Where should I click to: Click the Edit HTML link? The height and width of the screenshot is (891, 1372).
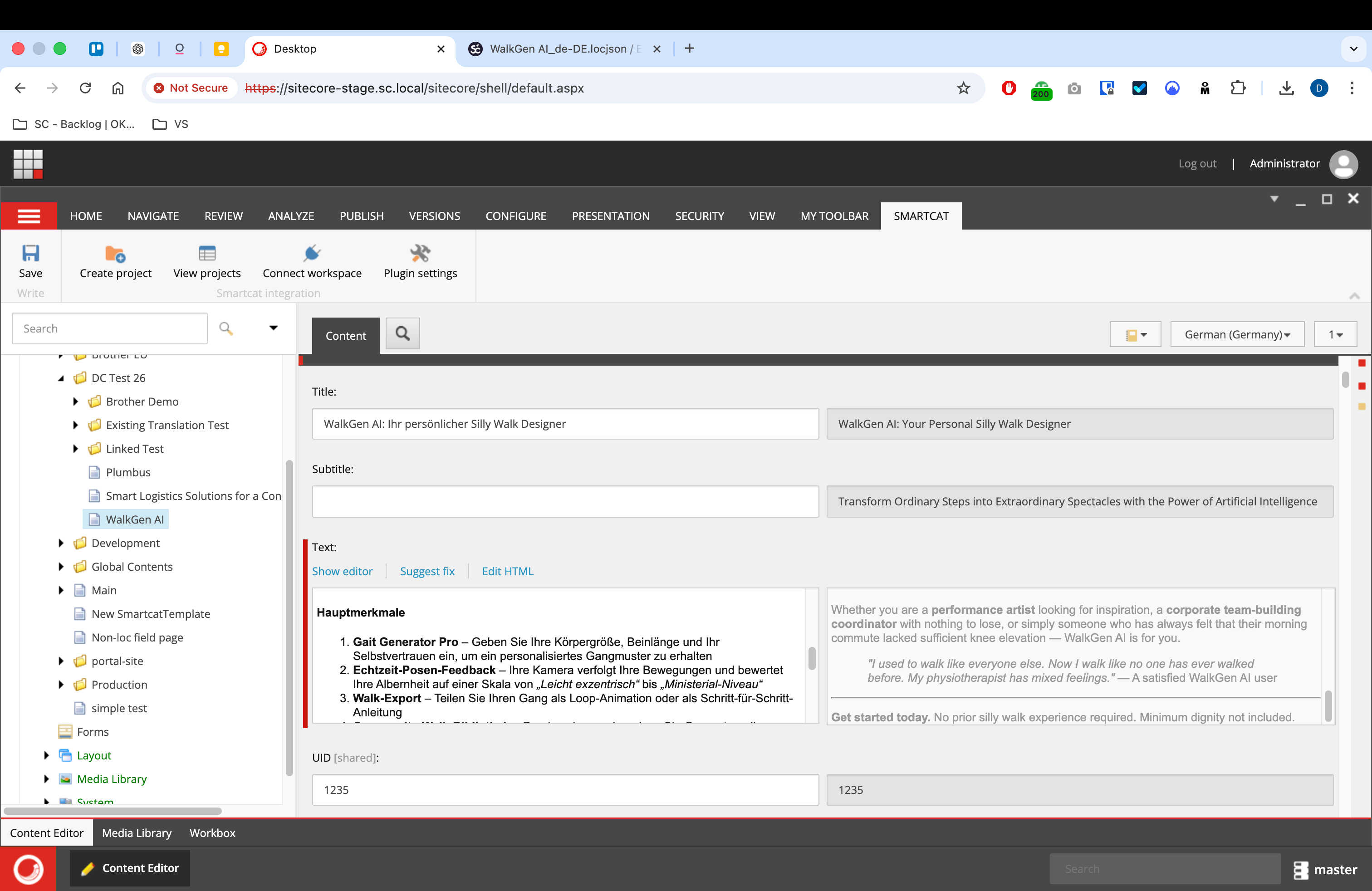tap(507, 571)
